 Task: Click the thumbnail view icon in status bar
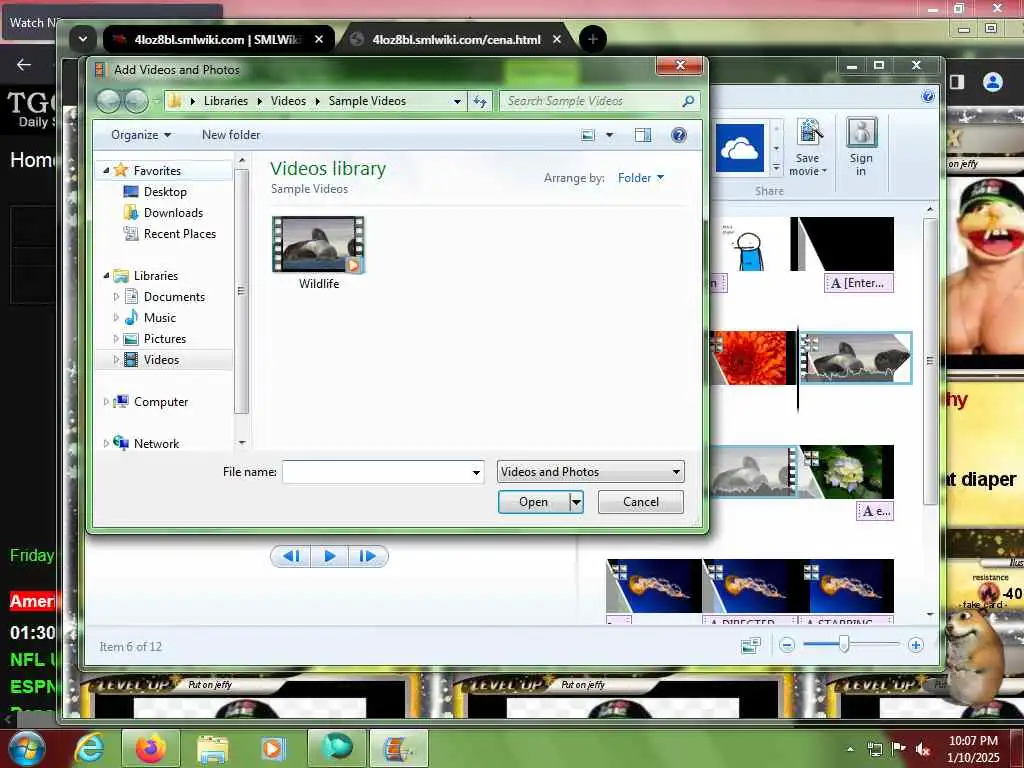(751, 646)
